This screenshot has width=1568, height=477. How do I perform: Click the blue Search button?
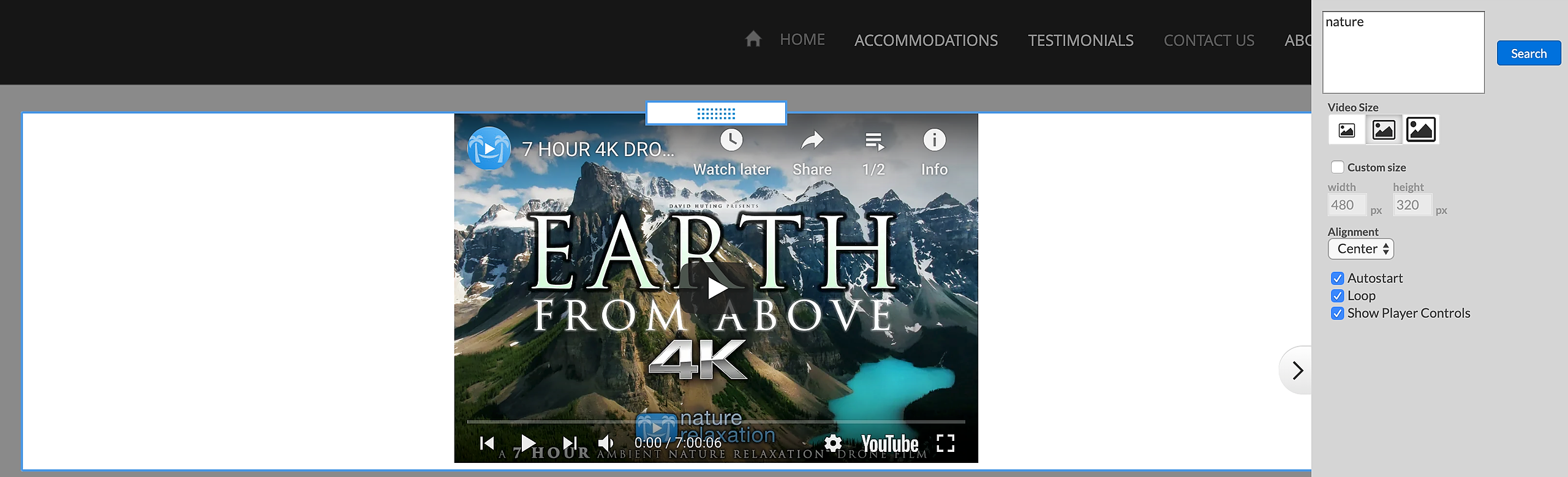1529,53
